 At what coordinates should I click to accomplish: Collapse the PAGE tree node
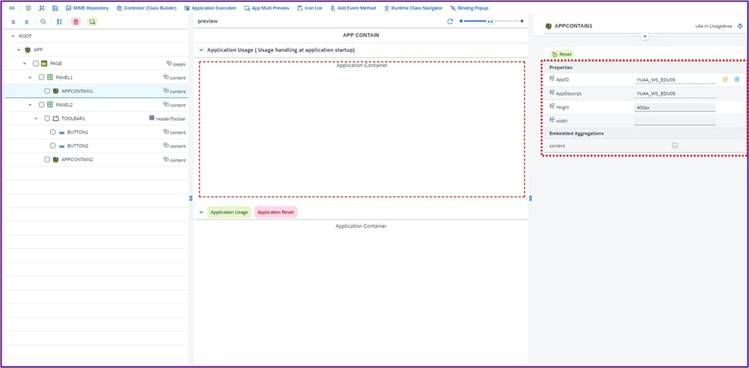coord(24,64)
